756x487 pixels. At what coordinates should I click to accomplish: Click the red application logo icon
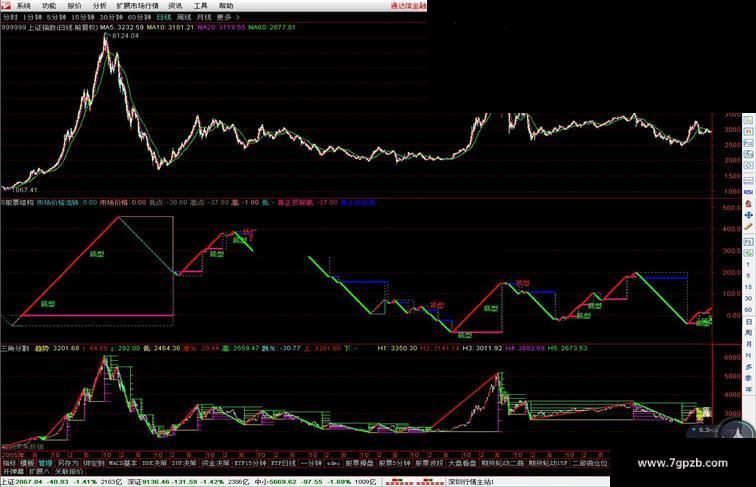tap(6, 6)
